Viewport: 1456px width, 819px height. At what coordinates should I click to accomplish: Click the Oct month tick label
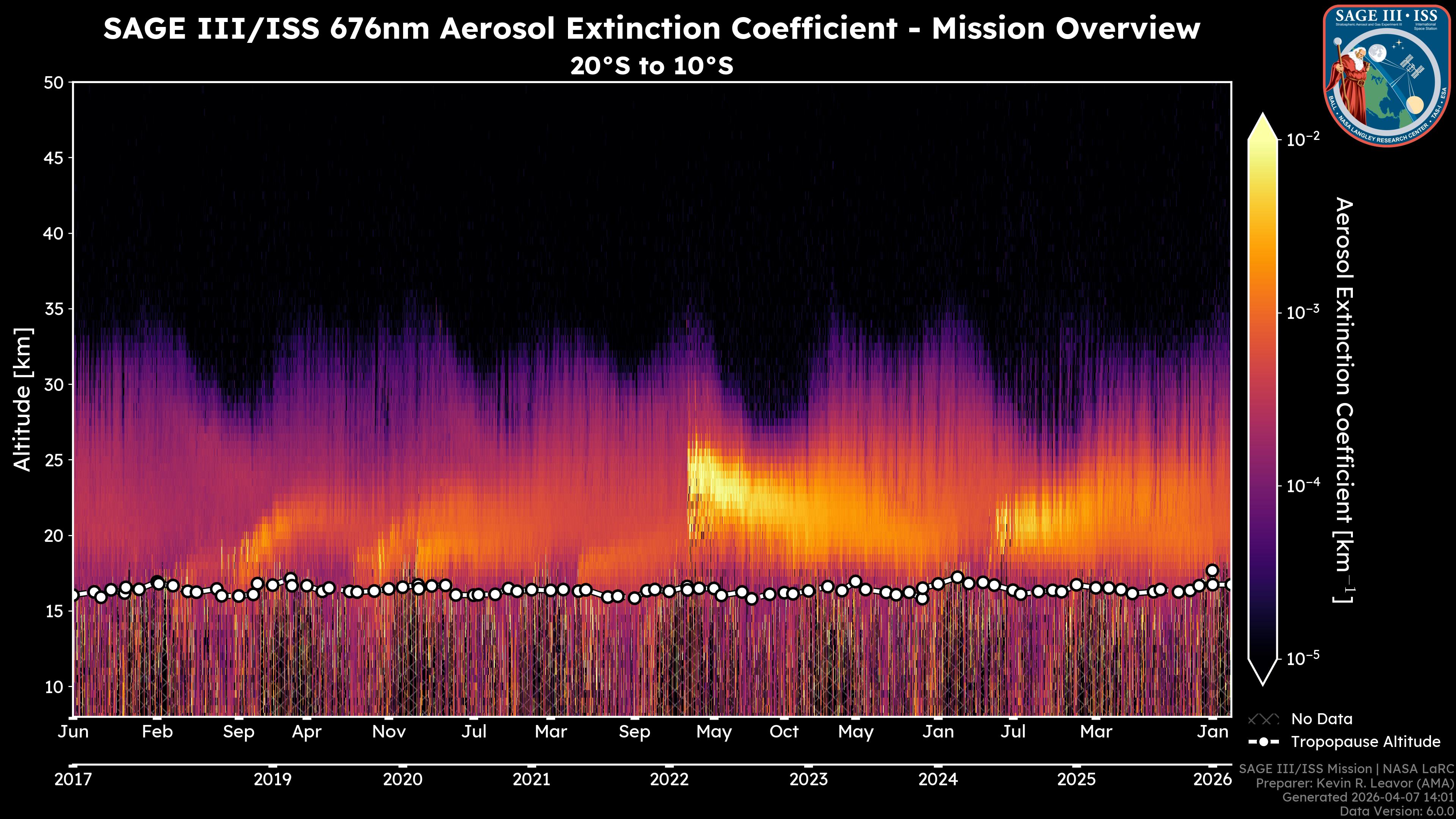(x=784, y=732)
